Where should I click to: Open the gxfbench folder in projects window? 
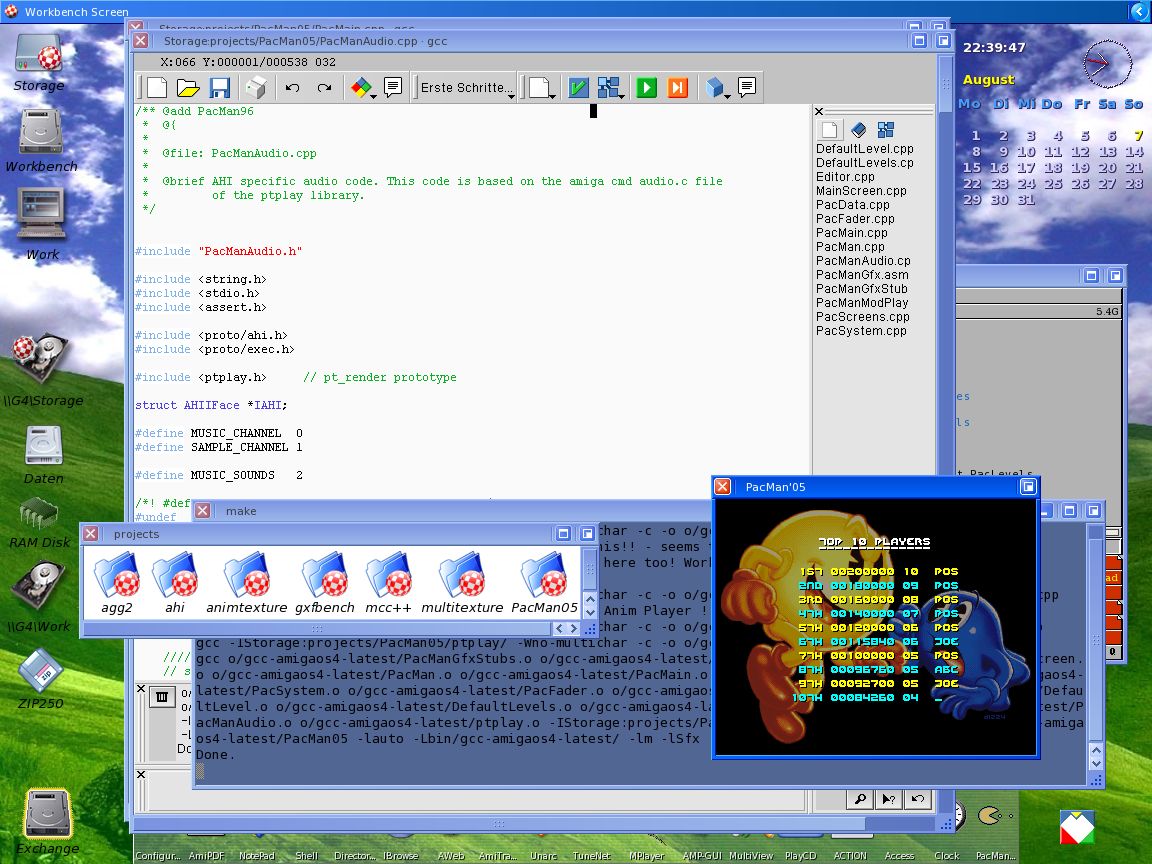325,583
